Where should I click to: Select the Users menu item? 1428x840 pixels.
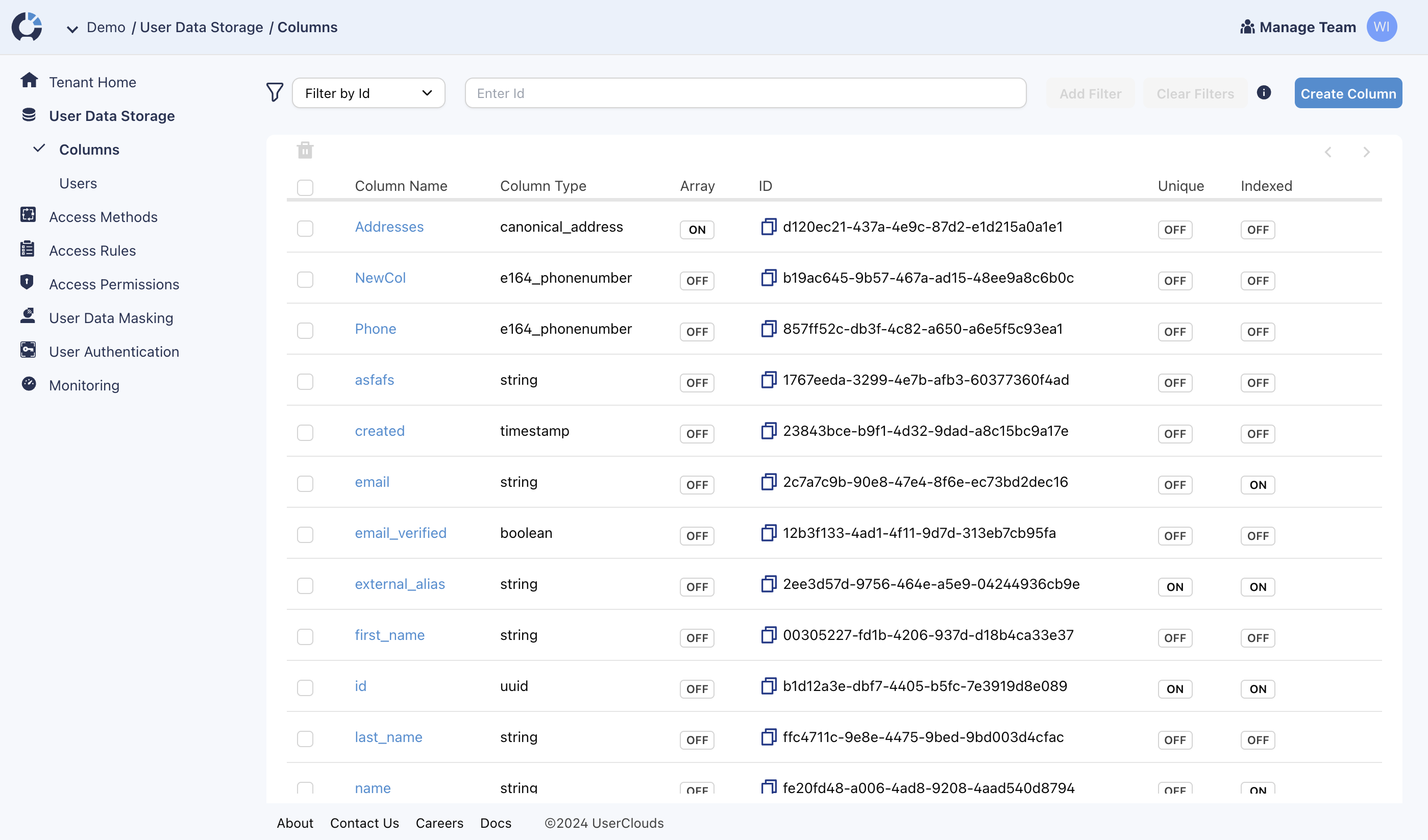coord(78,183)
